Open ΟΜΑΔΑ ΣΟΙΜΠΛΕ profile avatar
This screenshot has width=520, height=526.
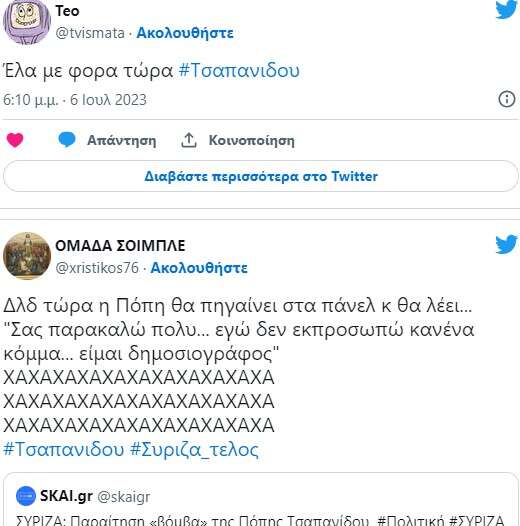pos(27,256)
